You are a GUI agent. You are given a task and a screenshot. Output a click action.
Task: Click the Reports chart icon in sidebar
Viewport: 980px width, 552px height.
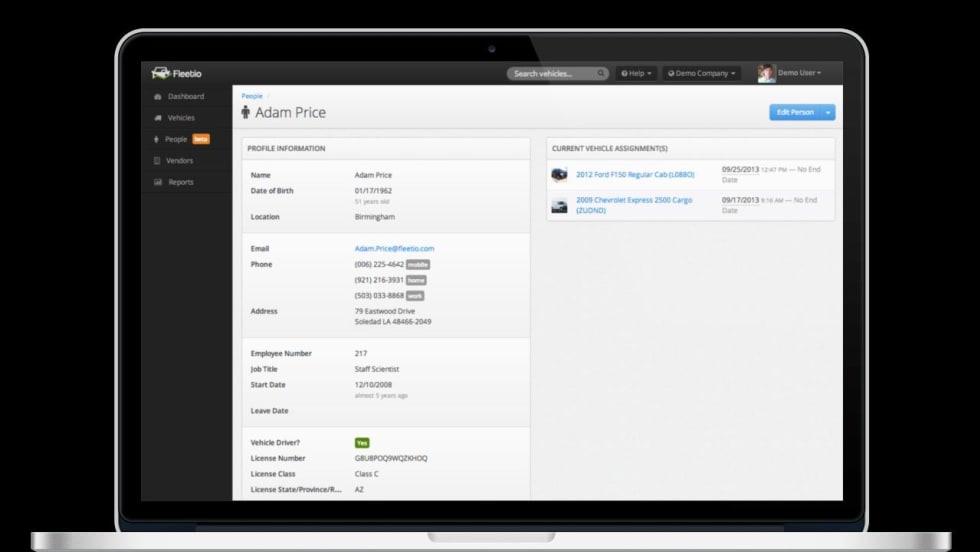[x=158, y=183]
